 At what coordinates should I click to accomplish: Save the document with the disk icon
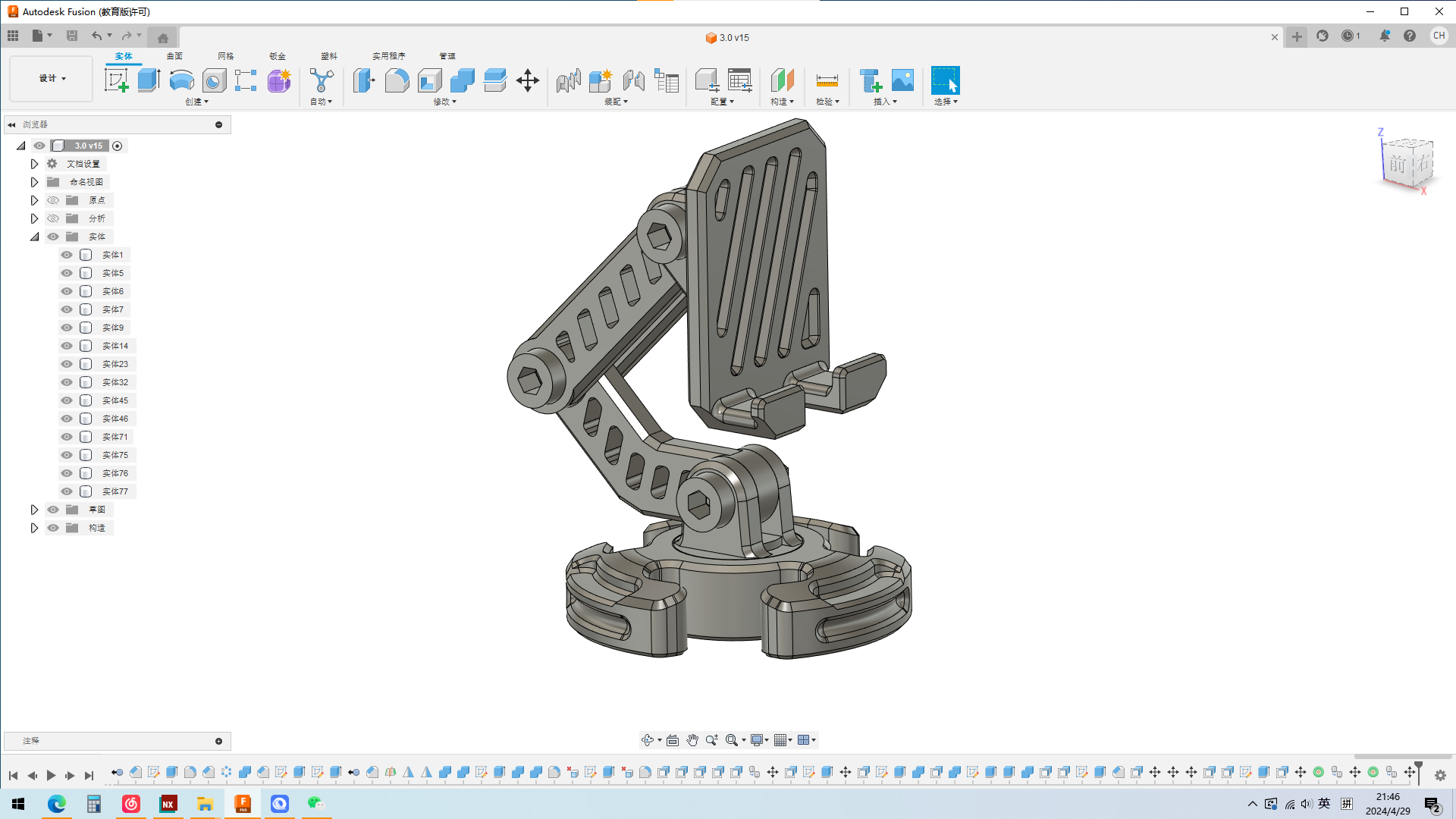point(72,36)
